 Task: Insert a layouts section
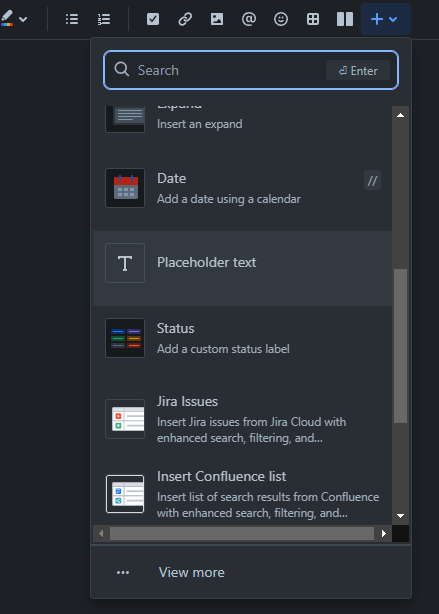(345, 19)
